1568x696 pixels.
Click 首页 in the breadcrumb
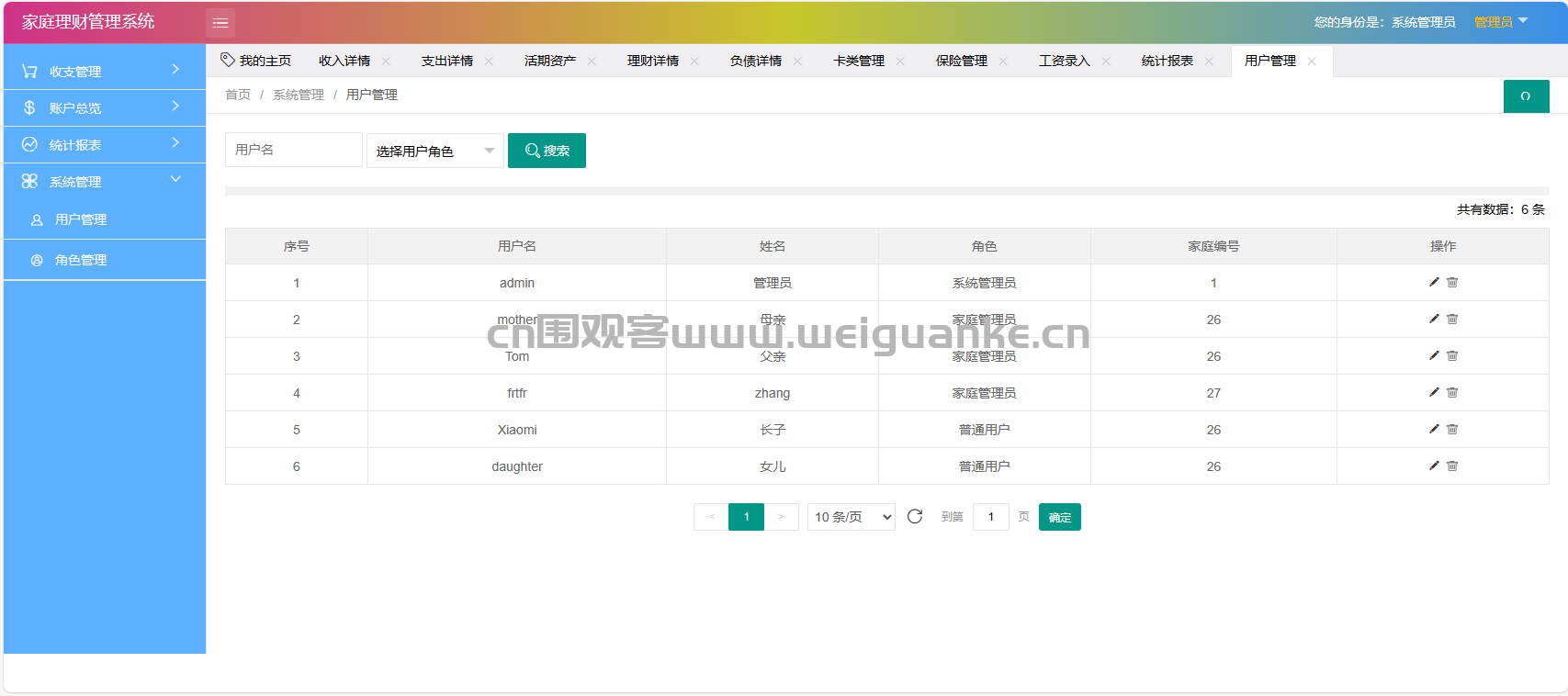pyautogui.click(x=238, y=95)
